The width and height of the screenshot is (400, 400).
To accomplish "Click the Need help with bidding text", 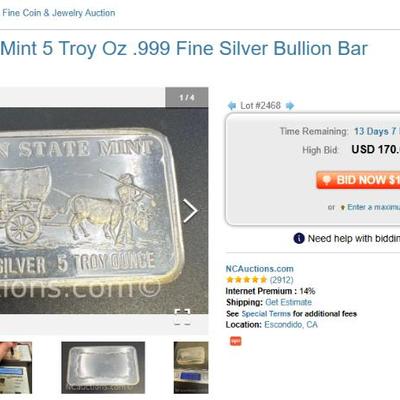I will 354,239.
